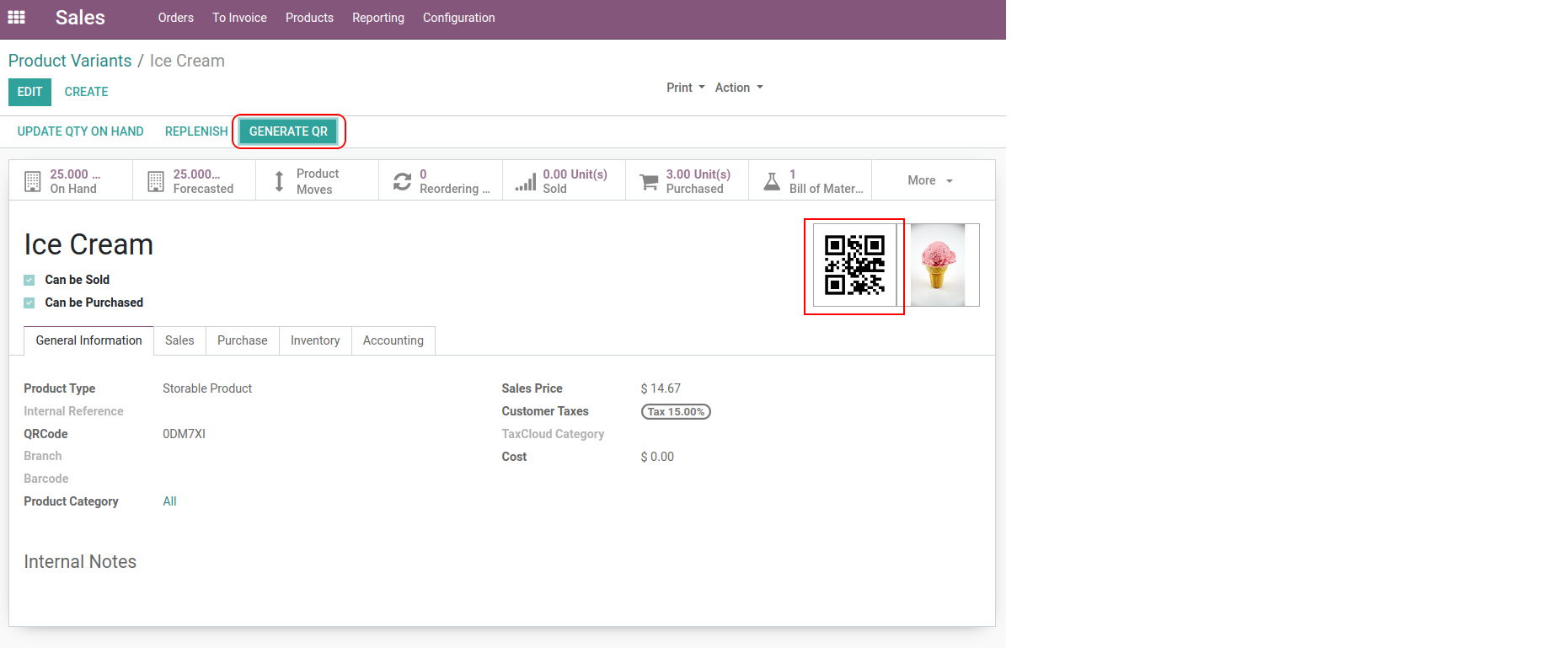Open the apps grid menu icon
The image size is (1568, 648).
[x=16, y=17]
